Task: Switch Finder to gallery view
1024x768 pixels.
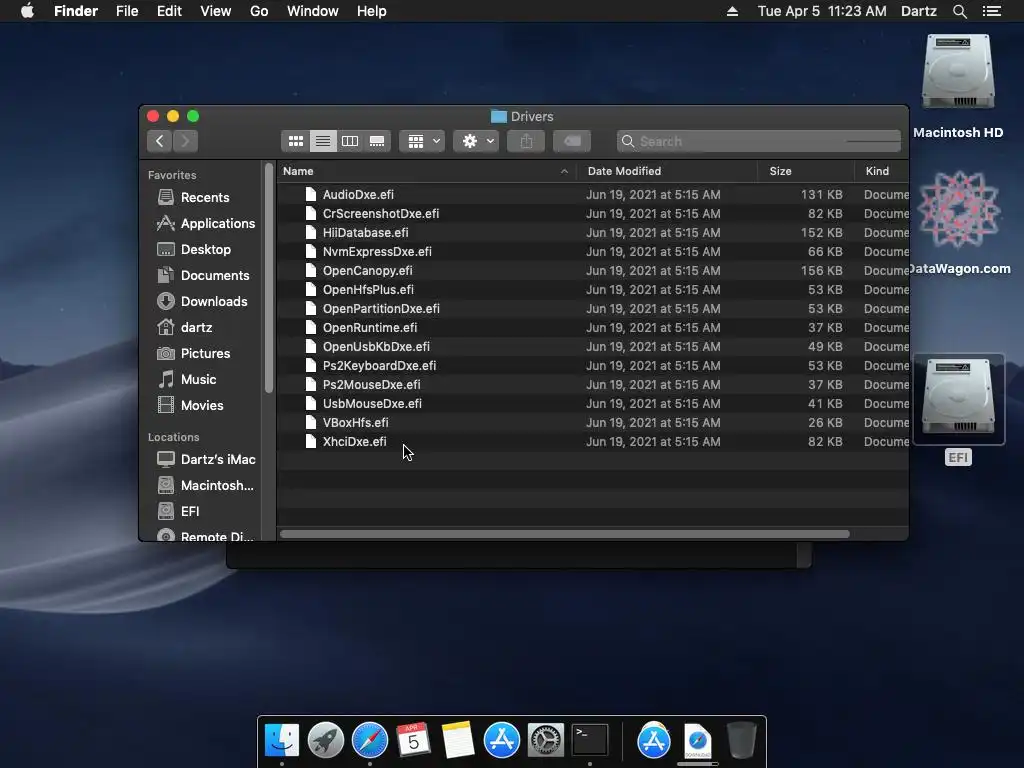Action: (x=377, y=141)
